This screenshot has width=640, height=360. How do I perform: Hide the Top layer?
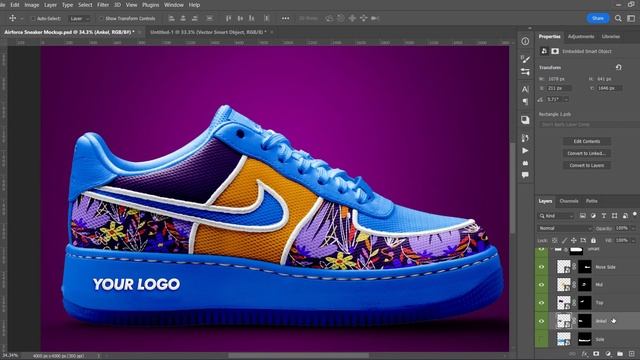[542, 303]
